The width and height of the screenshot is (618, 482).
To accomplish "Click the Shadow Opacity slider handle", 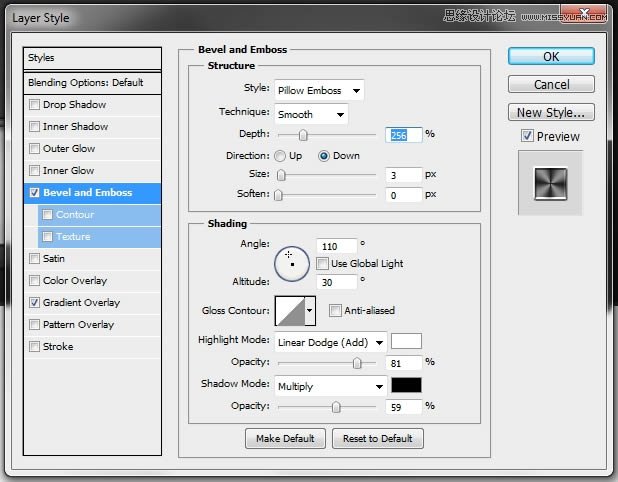I will 336,407.
